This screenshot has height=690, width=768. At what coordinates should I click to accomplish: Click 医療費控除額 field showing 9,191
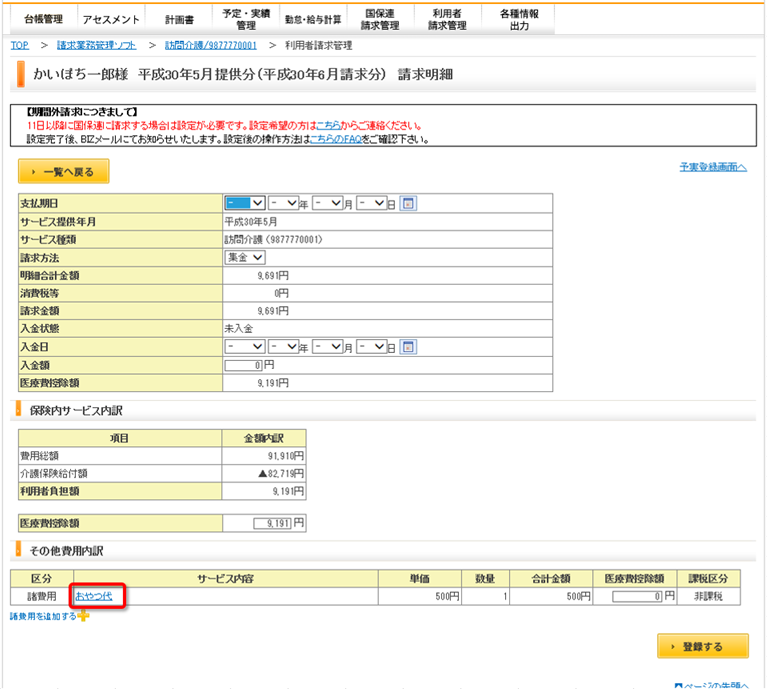coord(272,523)
